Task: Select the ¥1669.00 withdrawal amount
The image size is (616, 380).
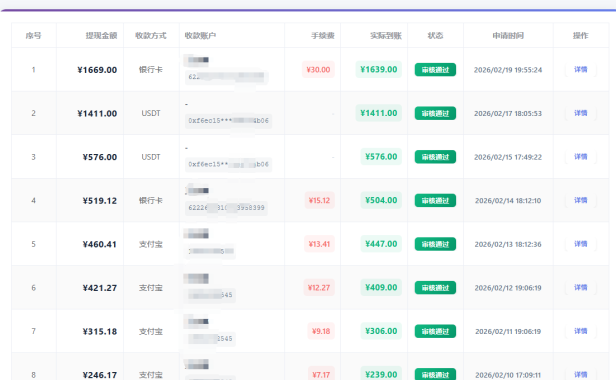Action: click(97, 70)
